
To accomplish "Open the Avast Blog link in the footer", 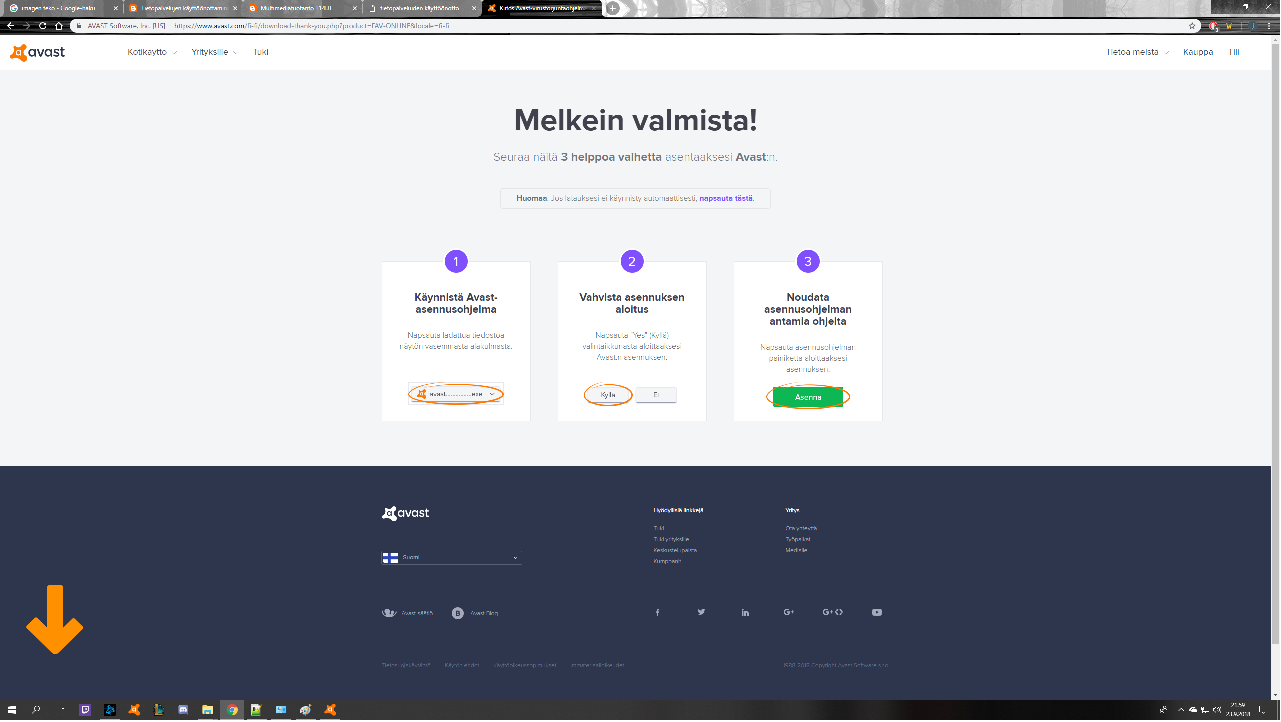I will coord(475,613).
